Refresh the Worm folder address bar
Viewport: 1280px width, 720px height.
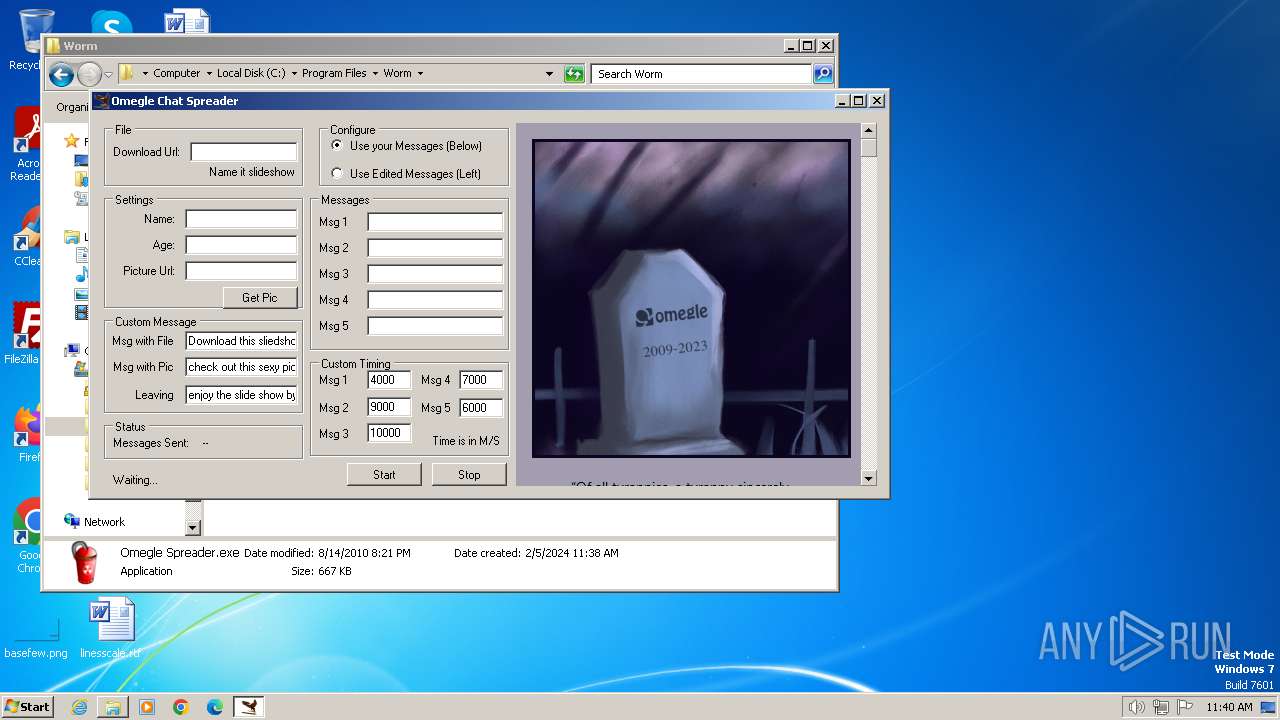(574, 74)
